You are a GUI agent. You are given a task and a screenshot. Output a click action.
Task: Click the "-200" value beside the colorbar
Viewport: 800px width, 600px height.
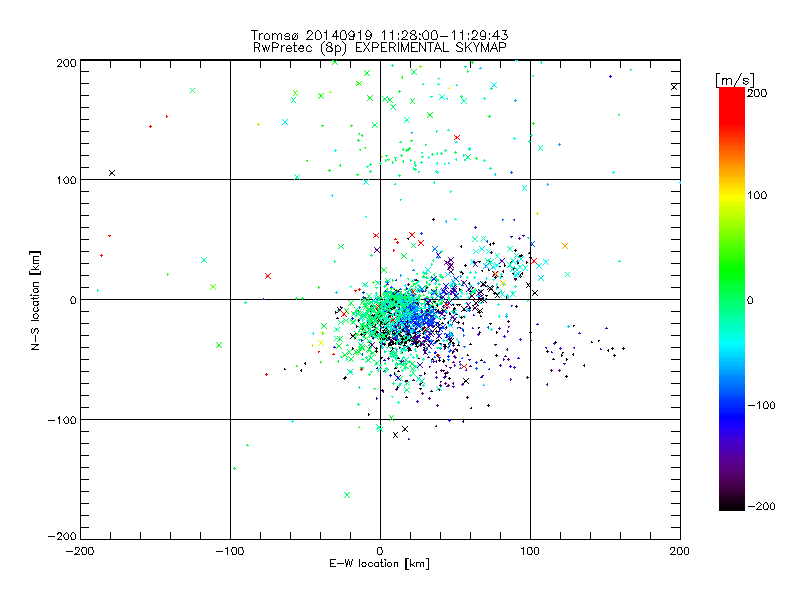(761, 506)
